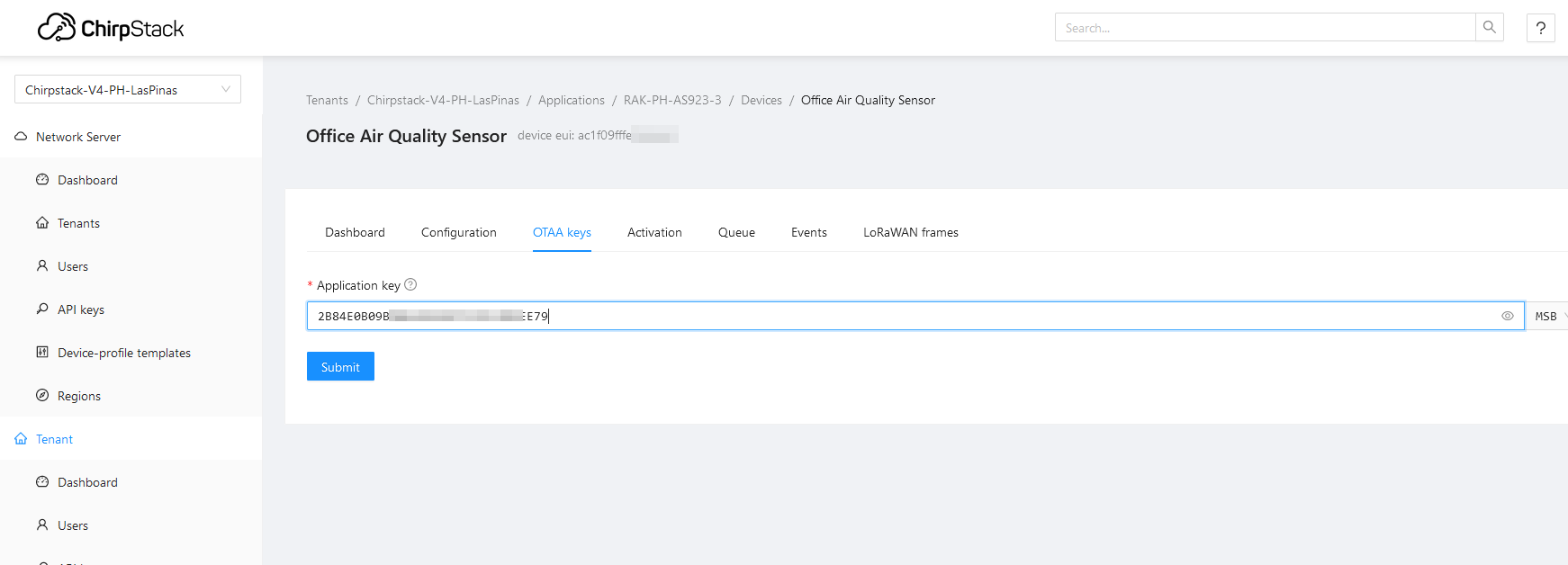Open RAK-PH-AS923-3 breadcrumb link
1568x565 pixels.
672,100
